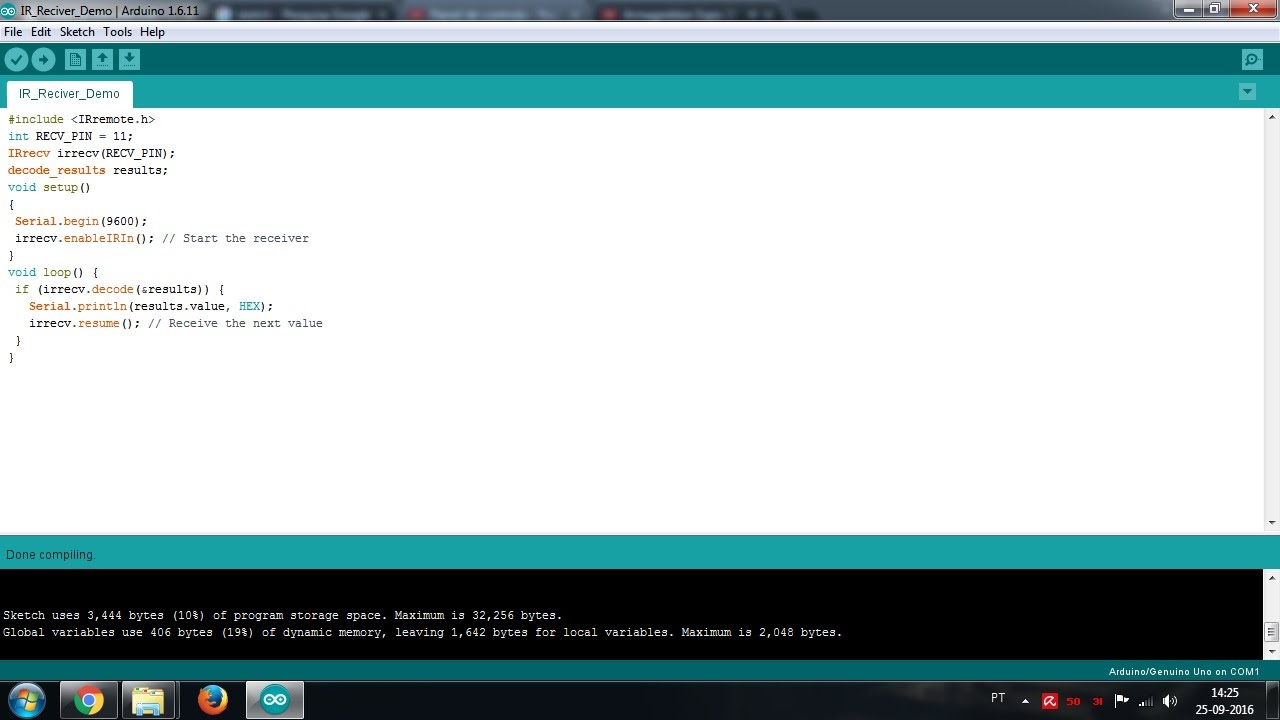Open Windows Explorer from the taskbar

pyautogui.click(x=148, y=700)
